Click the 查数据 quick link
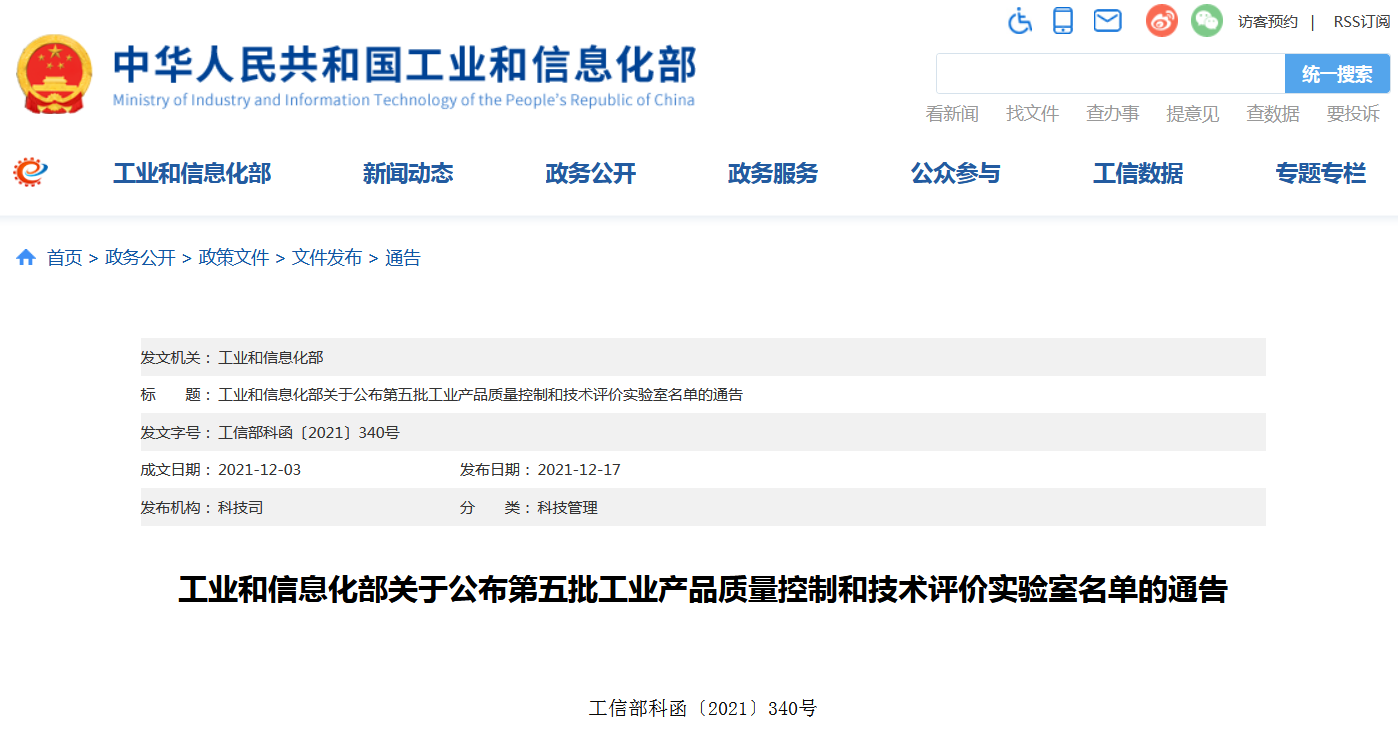Image resolution: width=1398 pixels, height=740 pixels. pyautogui.click(x=1272, y=114)
